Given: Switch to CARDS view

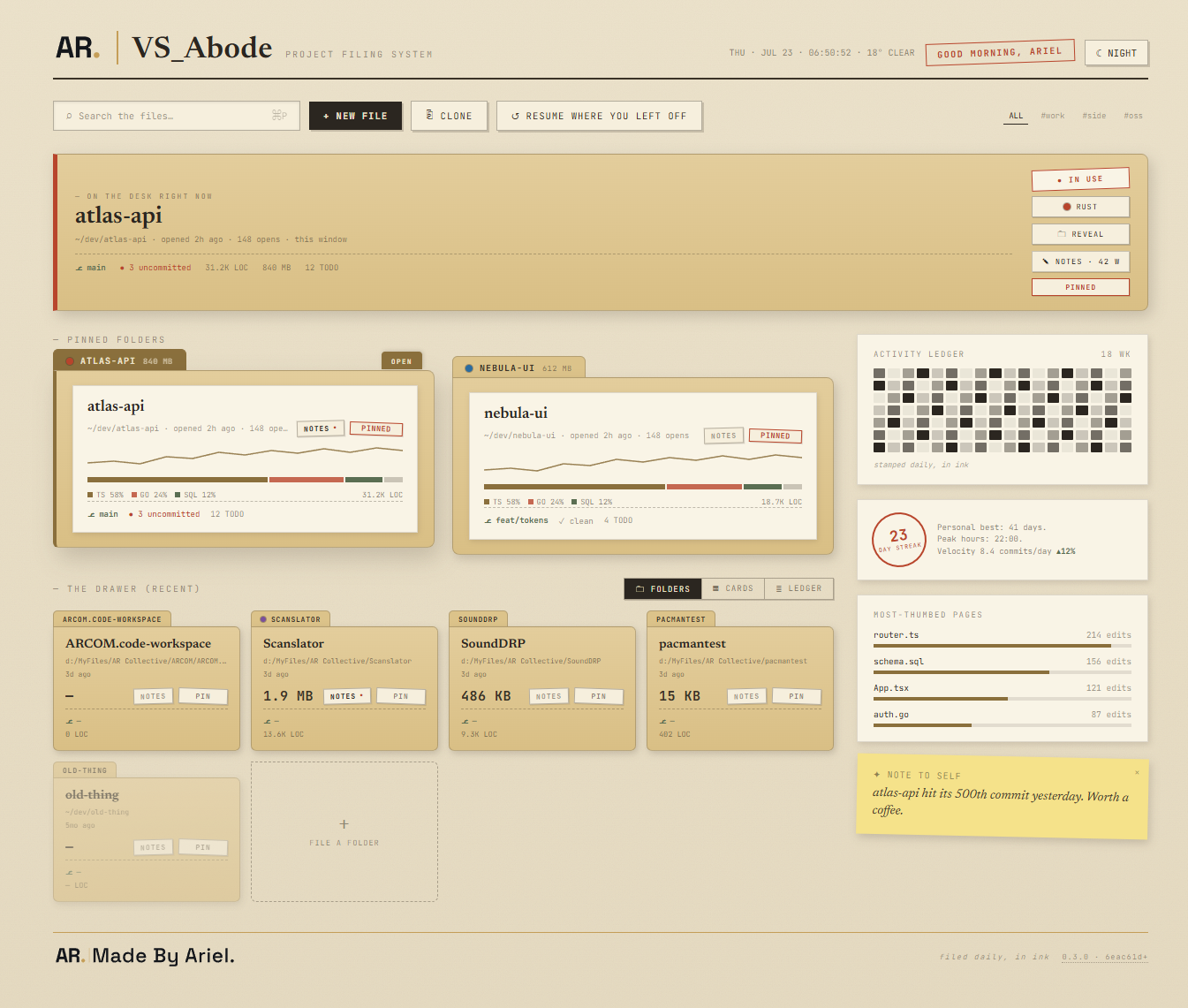Looking at the screenshot, I should [733, 588].
